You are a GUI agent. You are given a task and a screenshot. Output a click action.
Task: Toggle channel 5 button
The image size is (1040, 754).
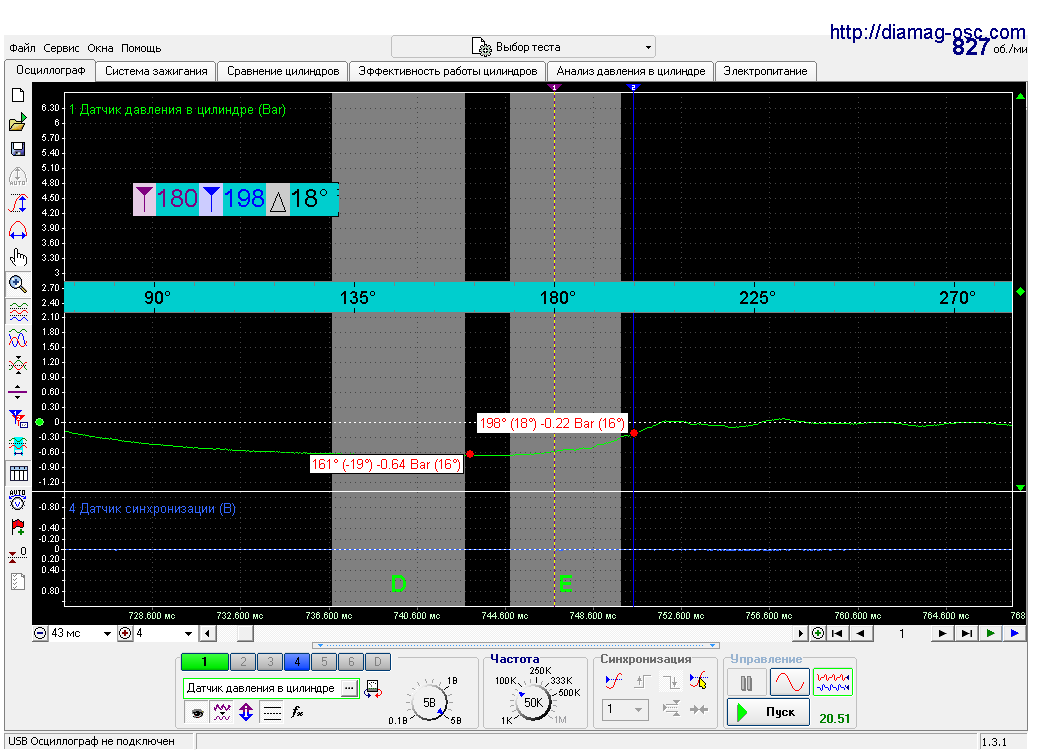(324, 661)
